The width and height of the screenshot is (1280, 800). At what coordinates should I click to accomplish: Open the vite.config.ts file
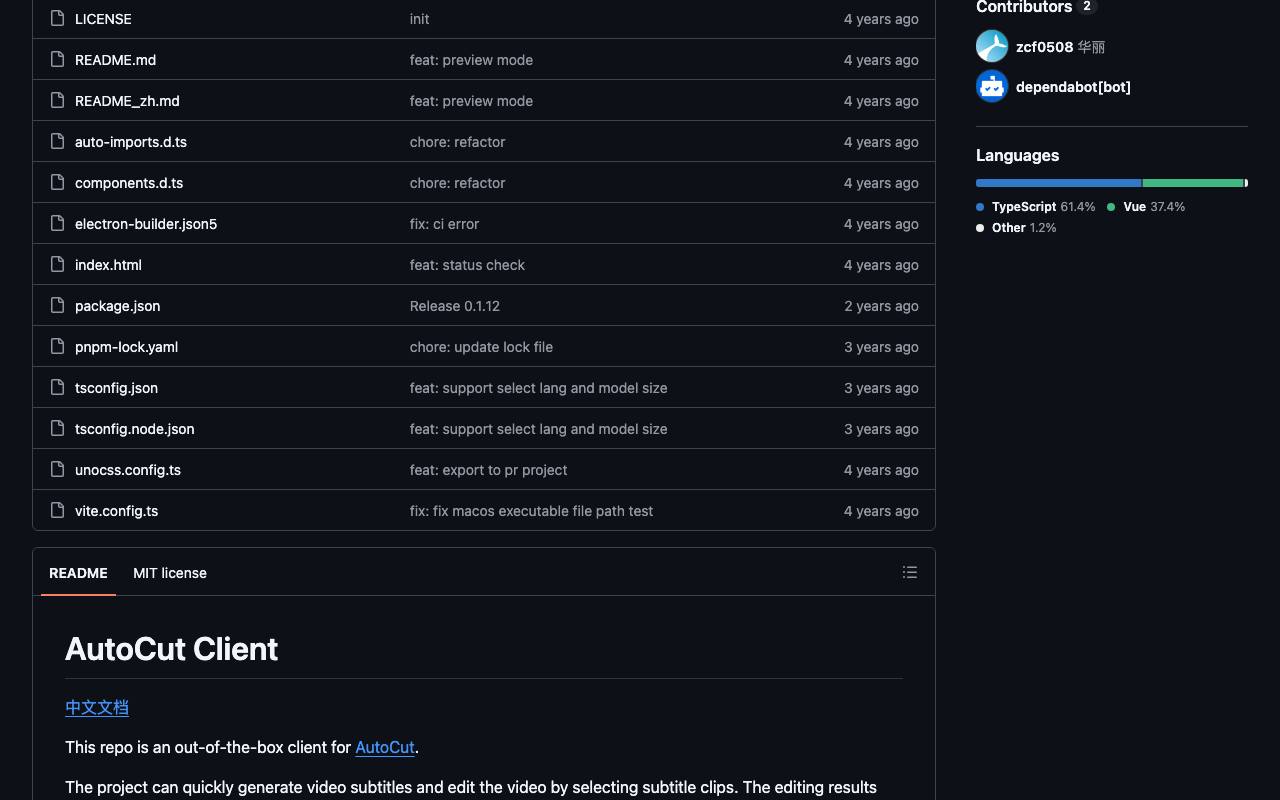click(116, 511)
